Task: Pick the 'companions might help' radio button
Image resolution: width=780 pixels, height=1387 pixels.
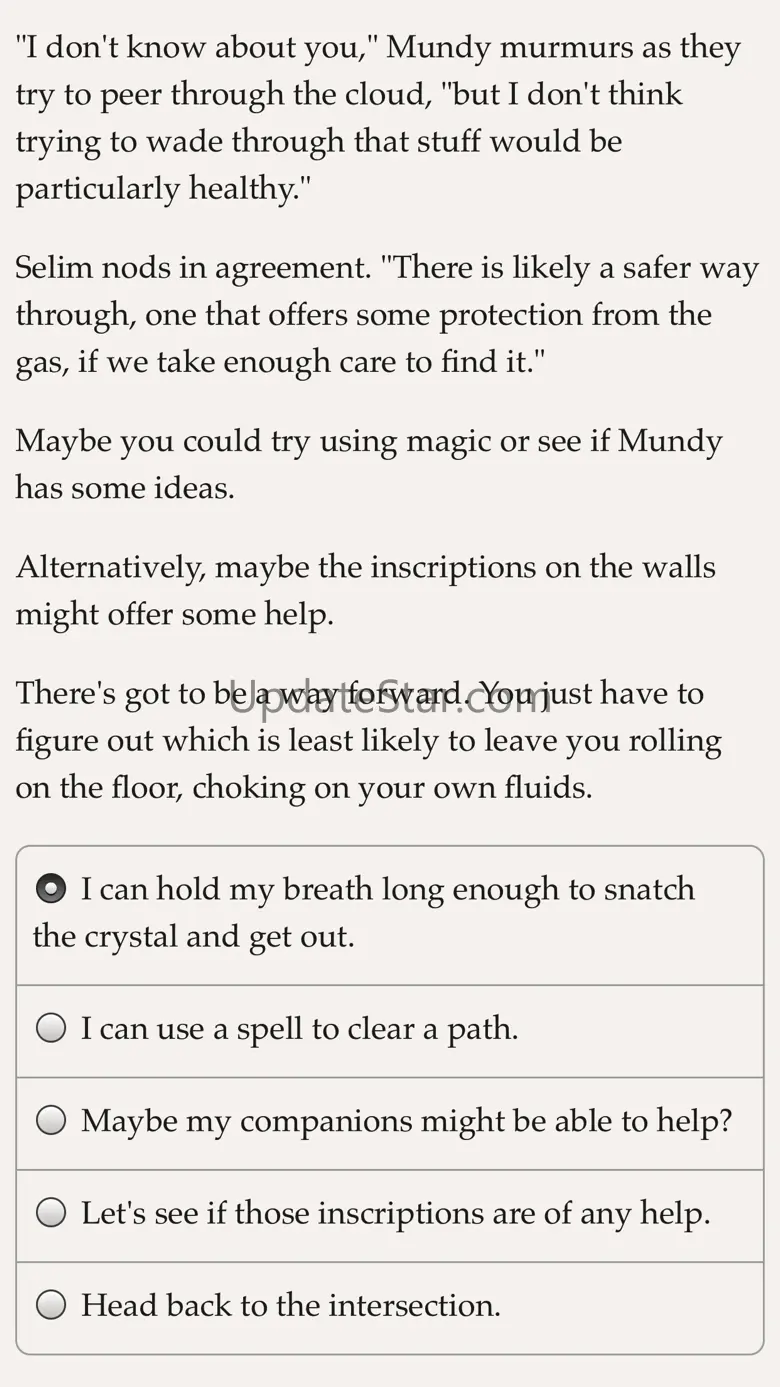Action: pos(51,1121)
